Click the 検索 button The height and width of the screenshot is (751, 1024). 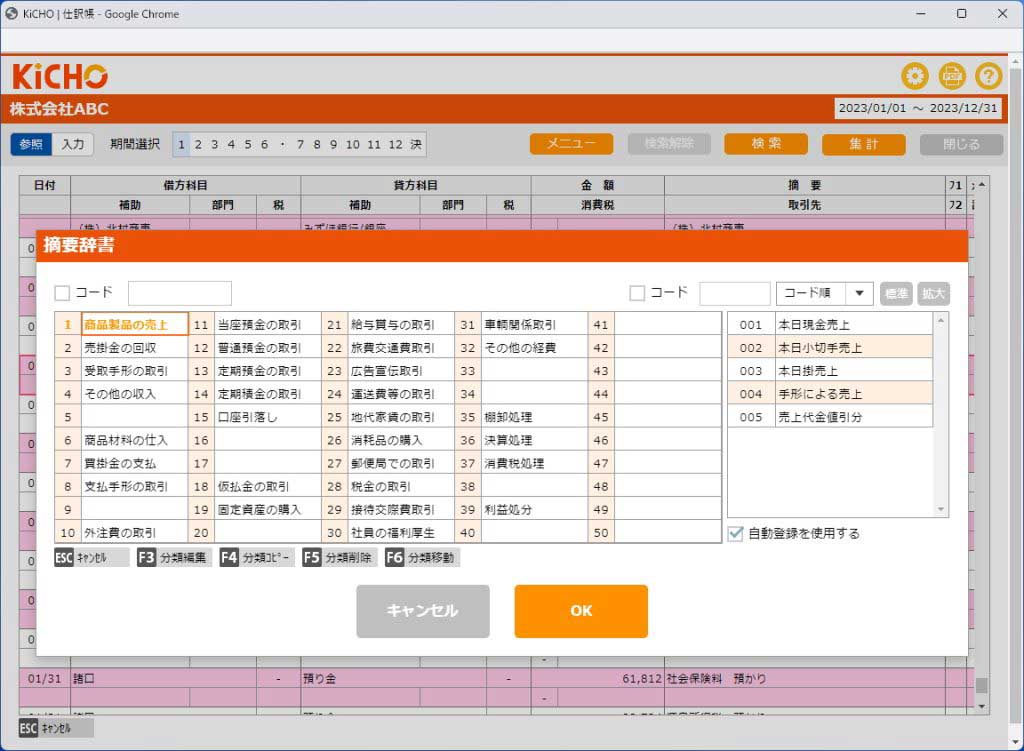point(765,144)
